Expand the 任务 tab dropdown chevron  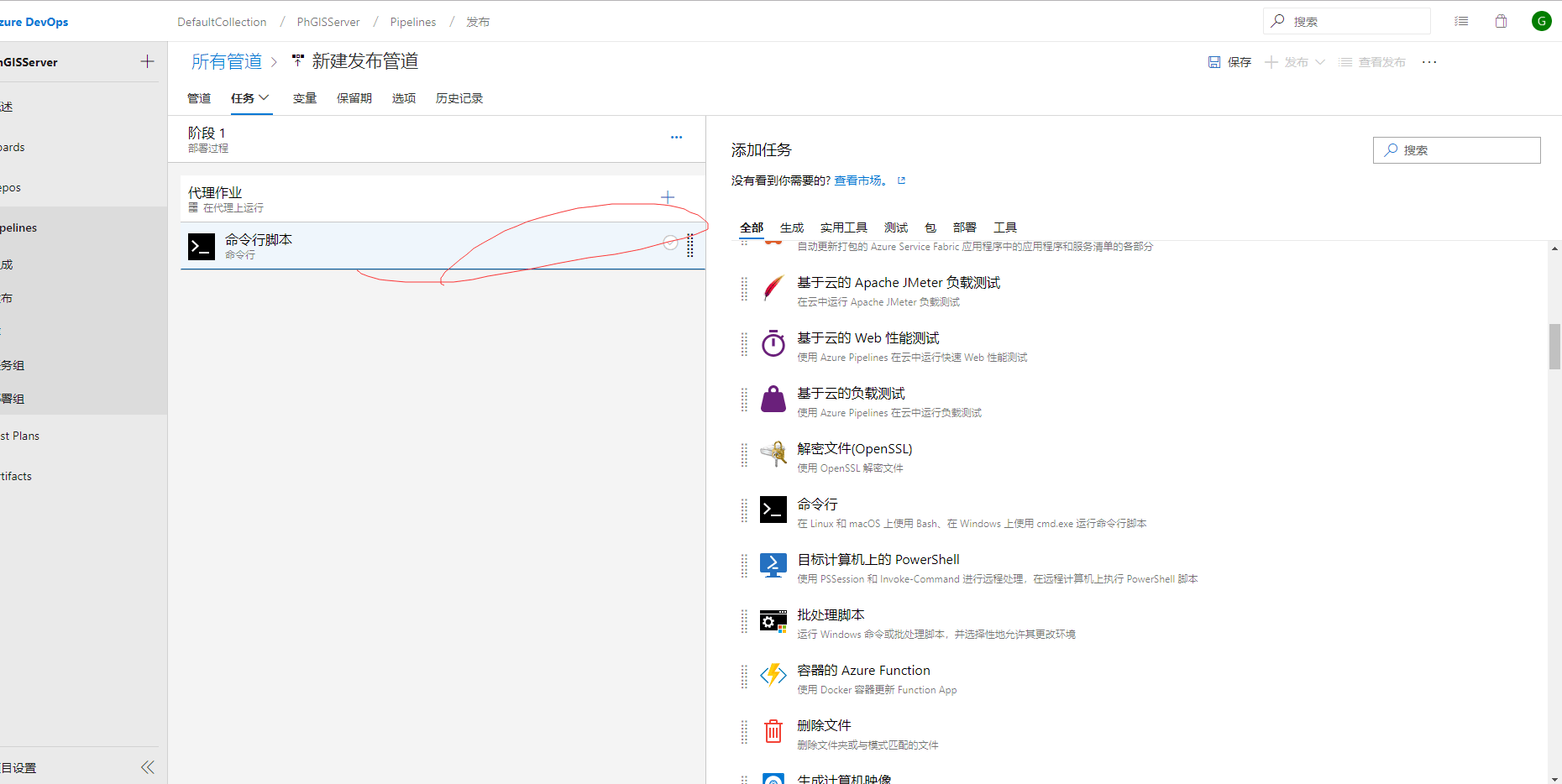point(264,97)
